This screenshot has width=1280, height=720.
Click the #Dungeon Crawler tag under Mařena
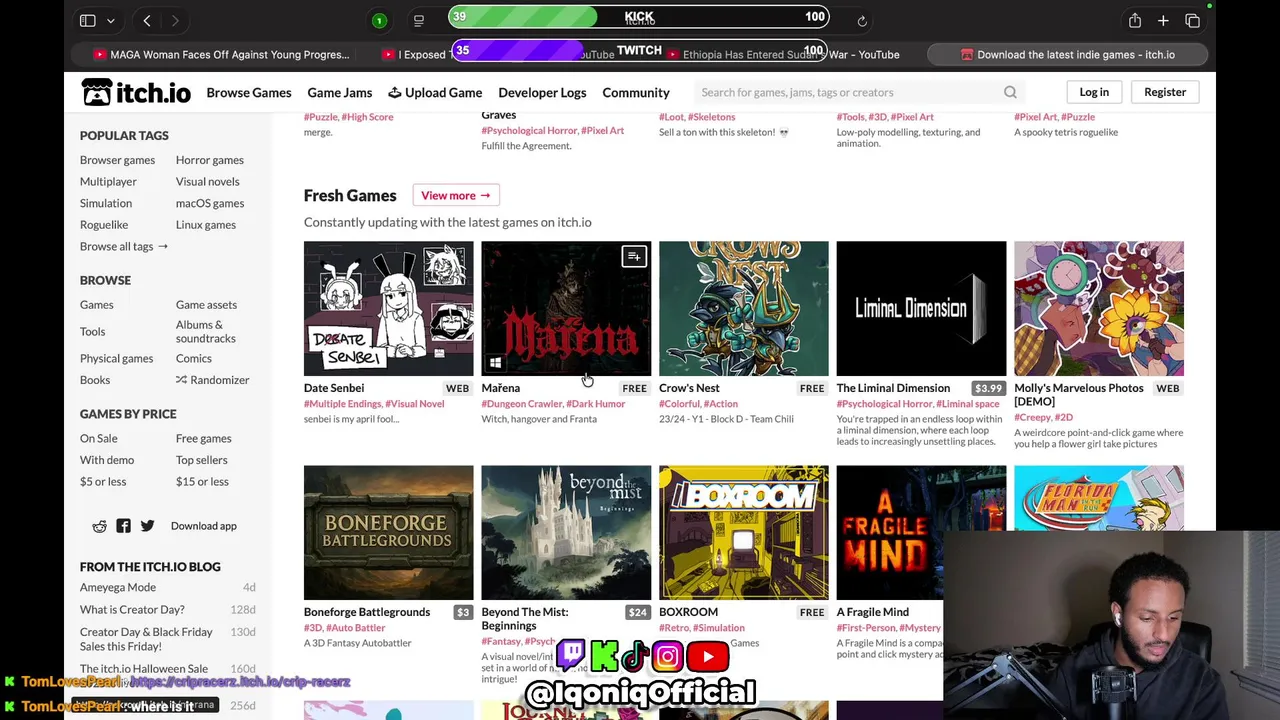point(521,404)
